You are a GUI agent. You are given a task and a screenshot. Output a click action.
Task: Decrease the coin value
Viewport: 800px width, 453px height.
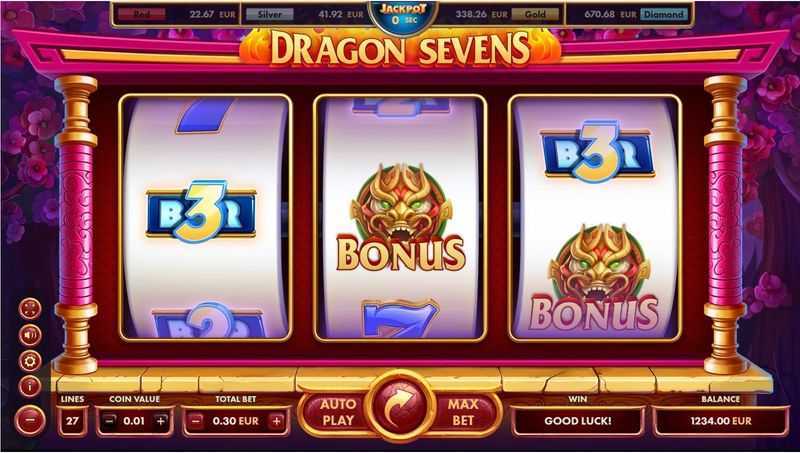[x=109, y=421]
